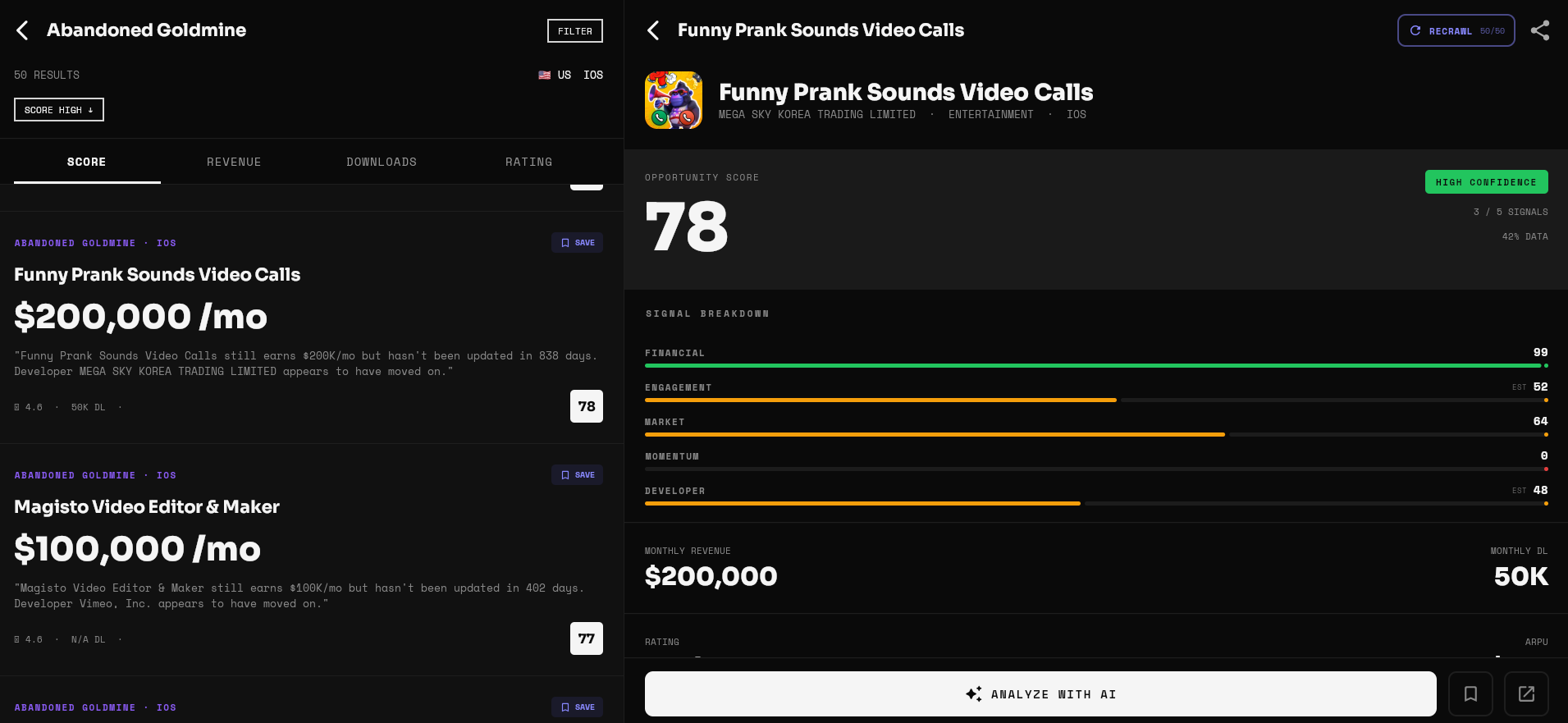The image size is (1568, 723).
Task: Go back from Abandoned Goldmine list
Action: point(22,30)
